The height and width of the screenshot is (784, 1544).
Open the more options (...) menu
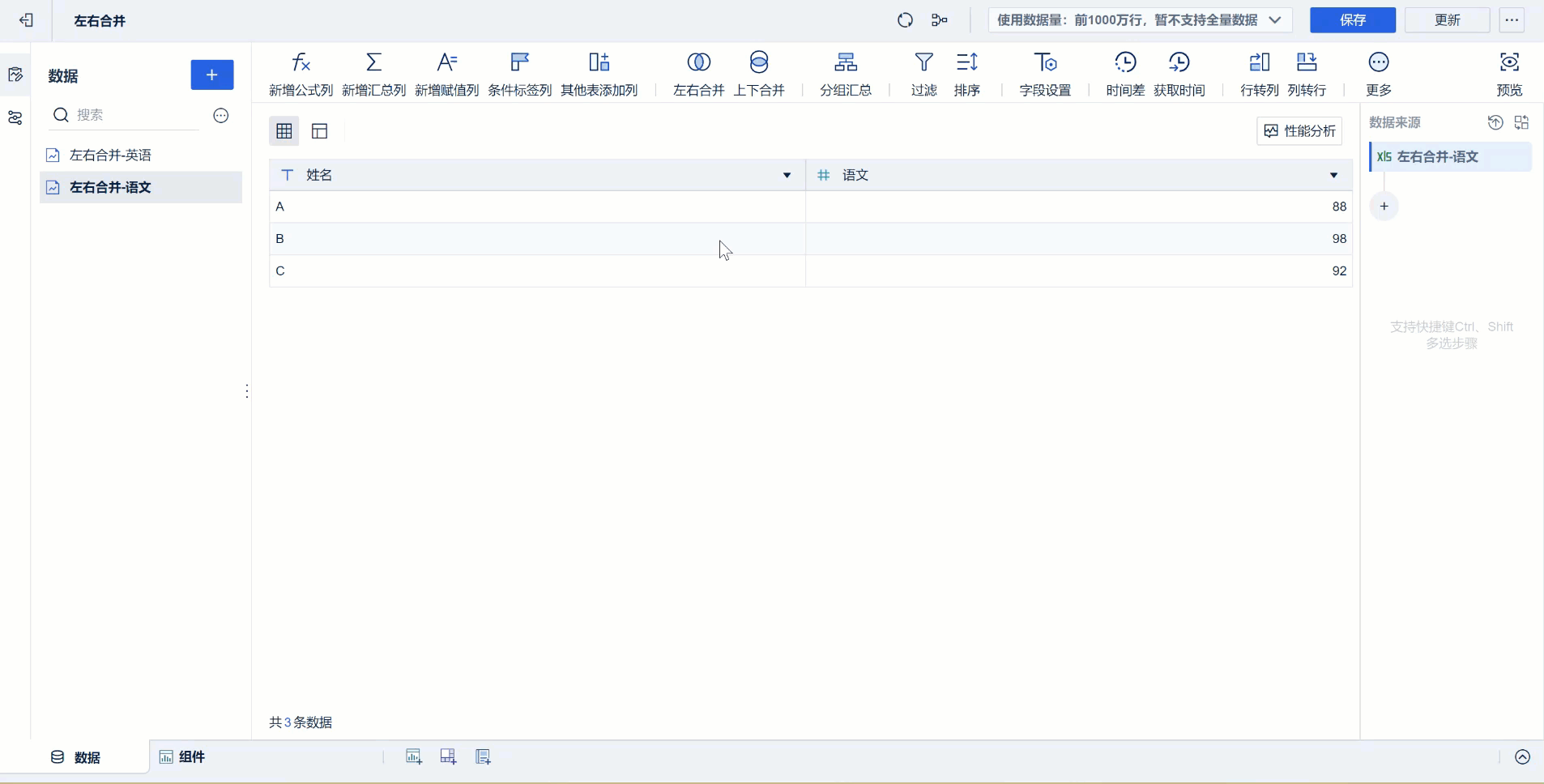click(1511, 19)
